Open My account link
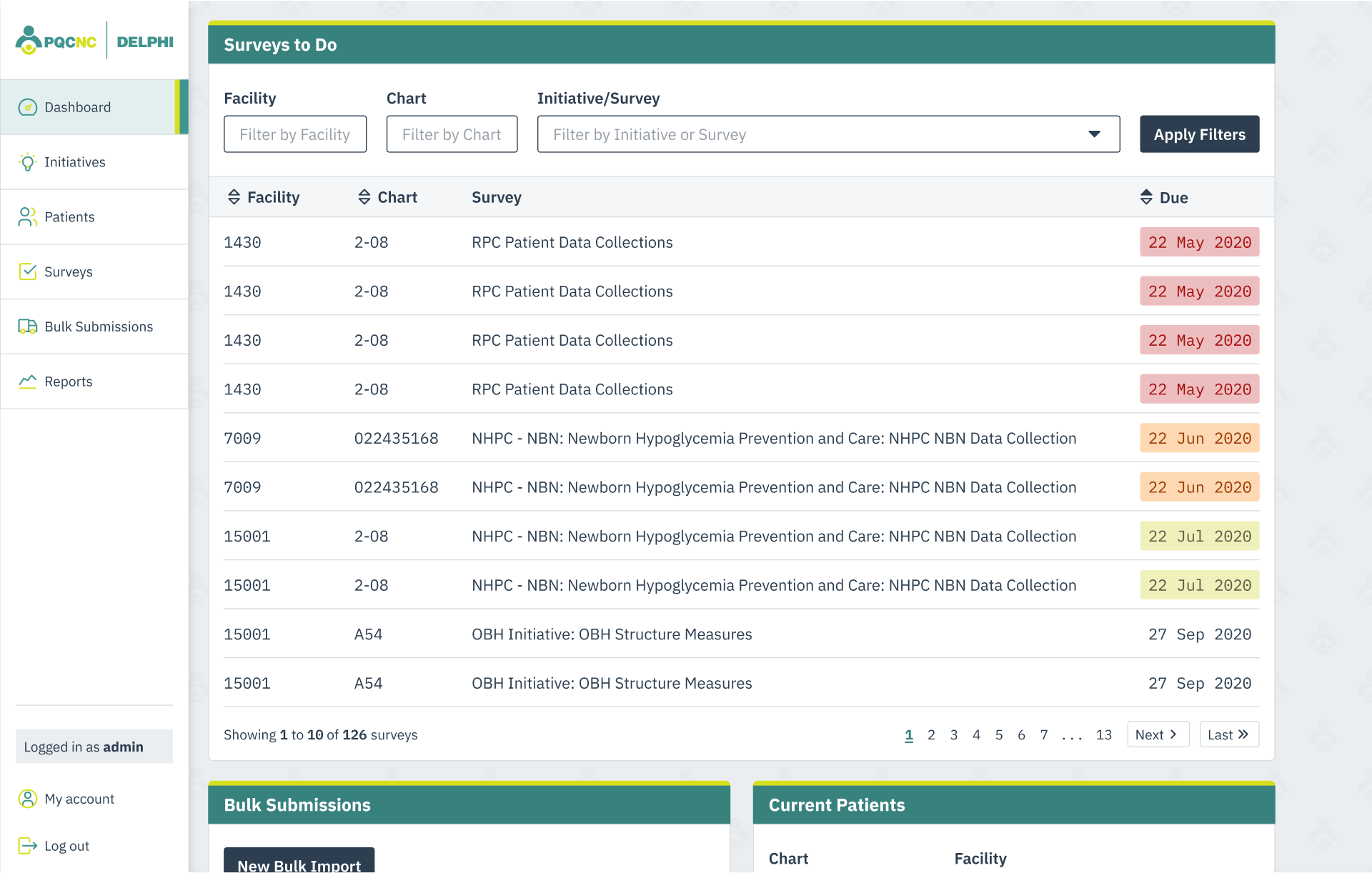 click(x=66, y=799)
